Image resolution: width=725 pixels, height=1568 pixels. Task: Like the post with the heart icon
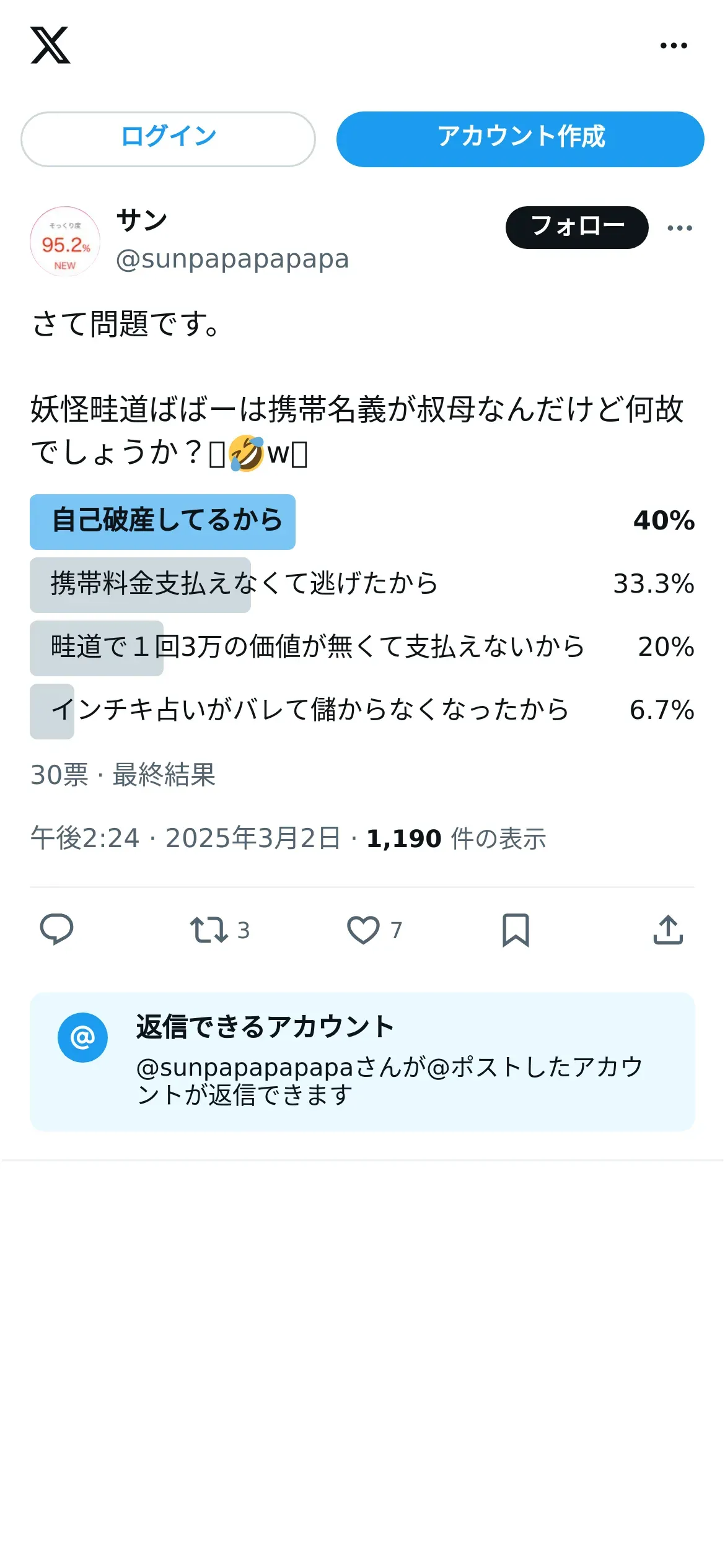(363, 930)
